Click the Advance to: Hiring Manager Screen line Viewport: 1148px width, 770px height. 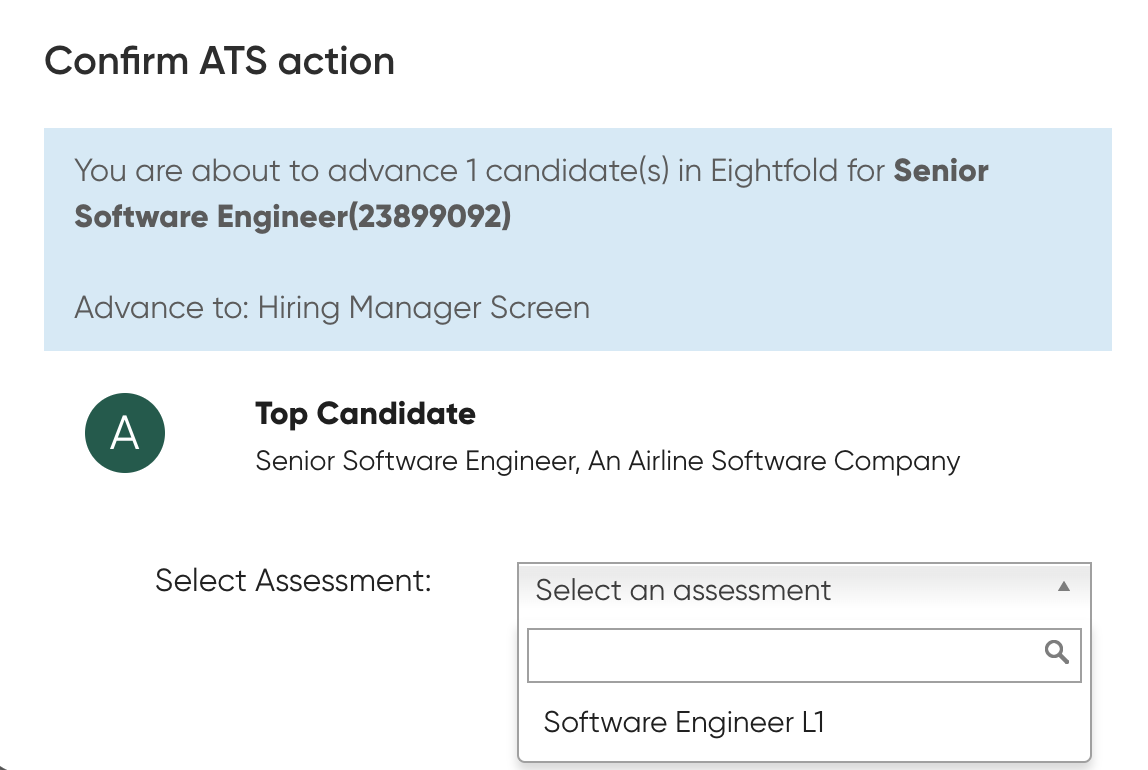[x=332, y=307]
